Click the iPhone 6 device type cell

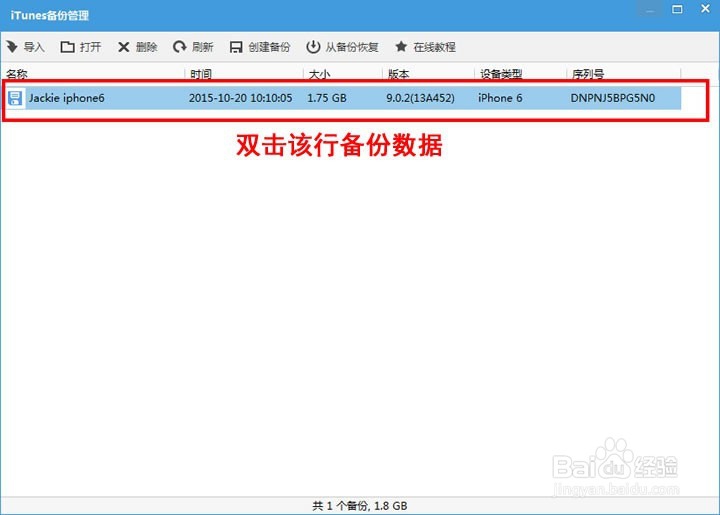500,98
